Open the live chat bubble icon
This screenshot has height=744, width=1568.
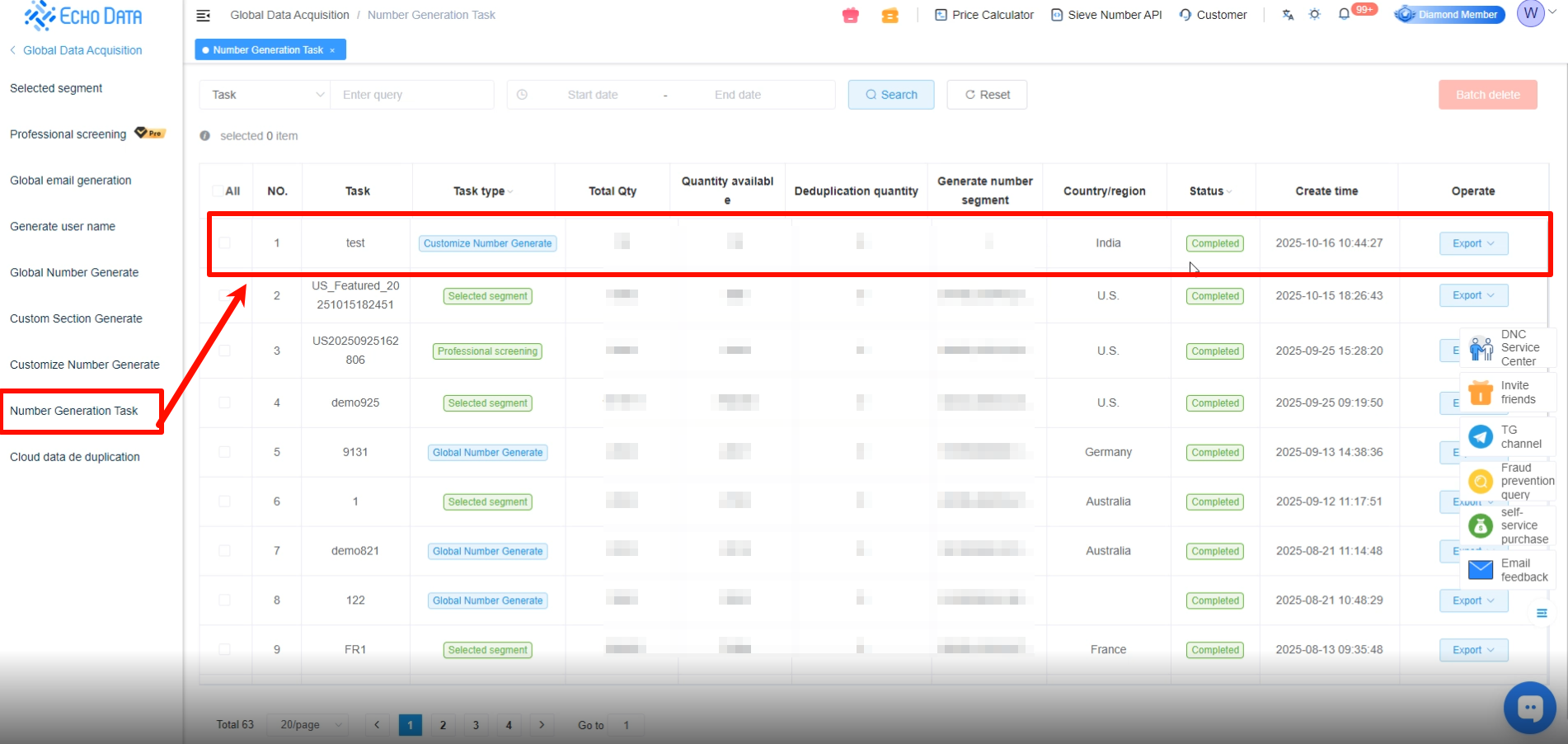coord(1529,707)
